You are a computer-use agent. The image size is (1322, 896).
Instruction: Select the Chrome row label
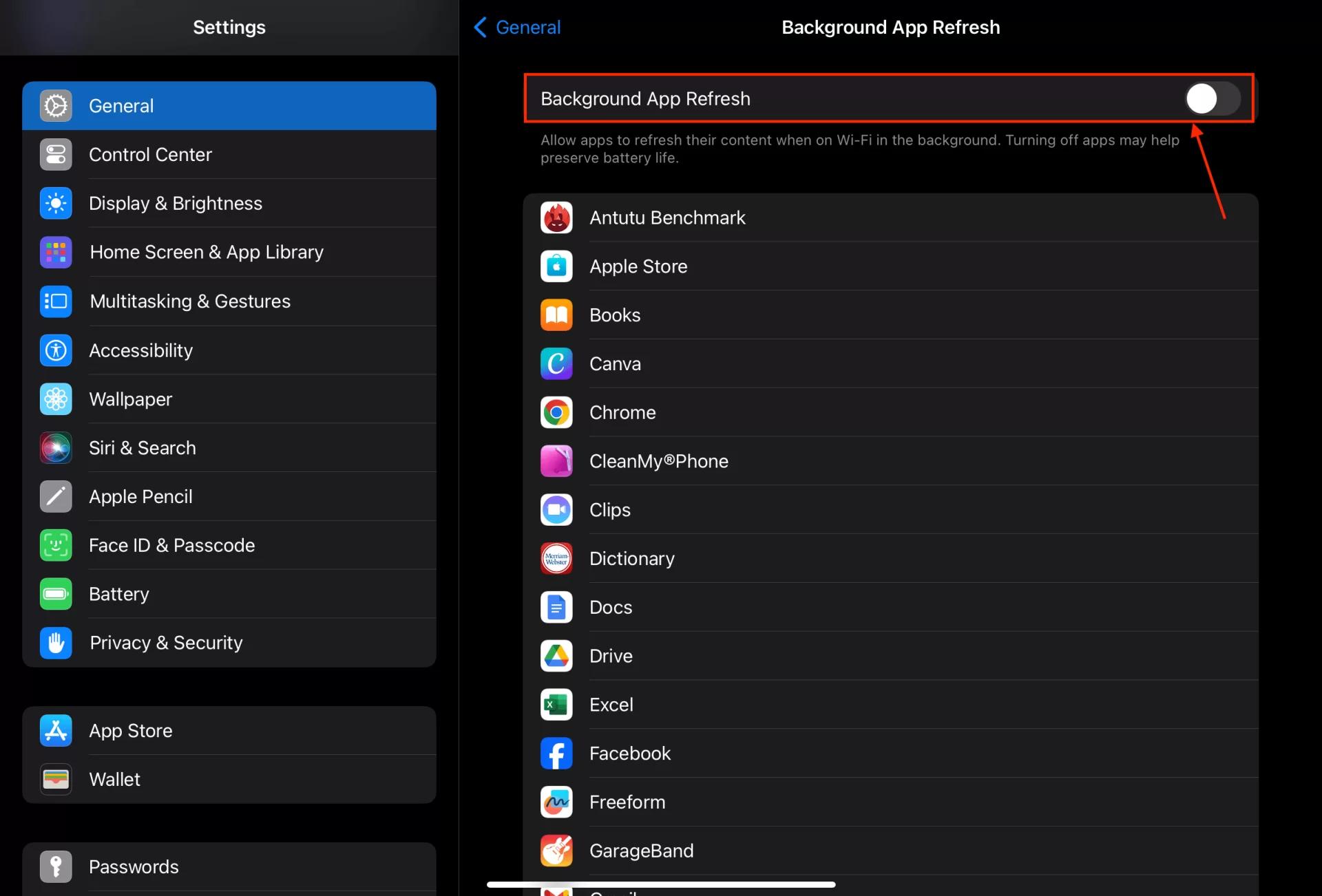(x=622, y=413)
